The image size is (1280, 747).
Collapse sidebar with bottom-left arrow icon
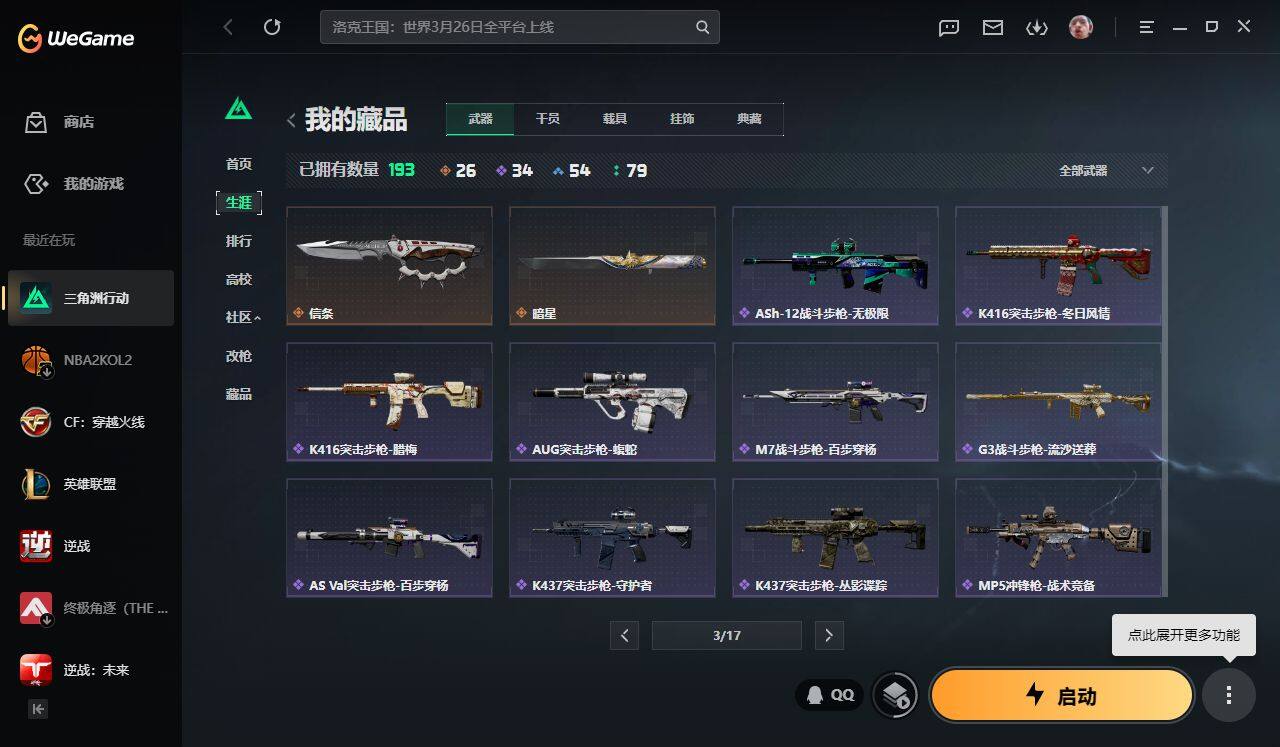pos(38,709)
